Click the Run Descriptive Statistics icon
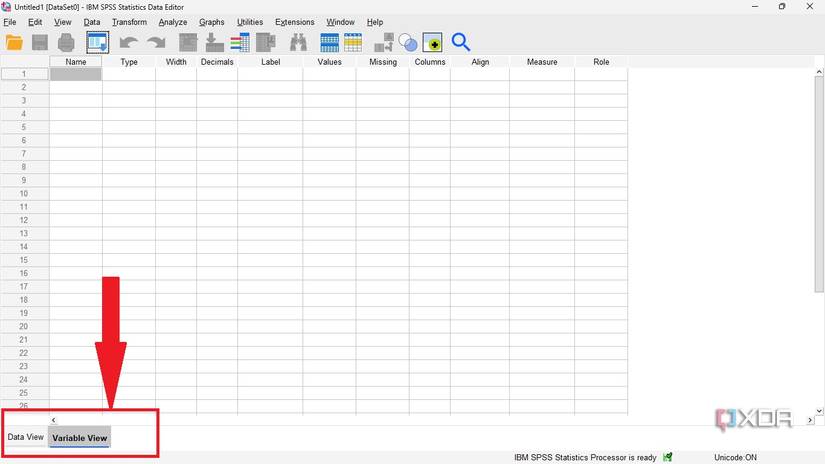This screenshot has width=825, height=464. click(x=266, y=43)
